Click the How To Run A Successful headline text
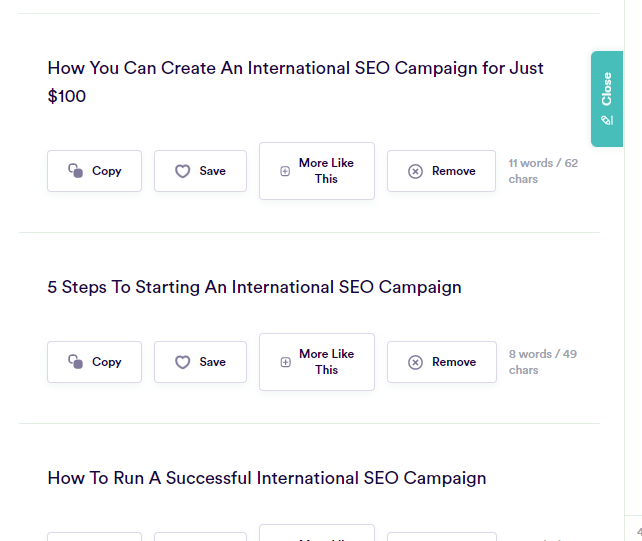Viewport: 642px width, 541px height. click(x=266, y=478)
